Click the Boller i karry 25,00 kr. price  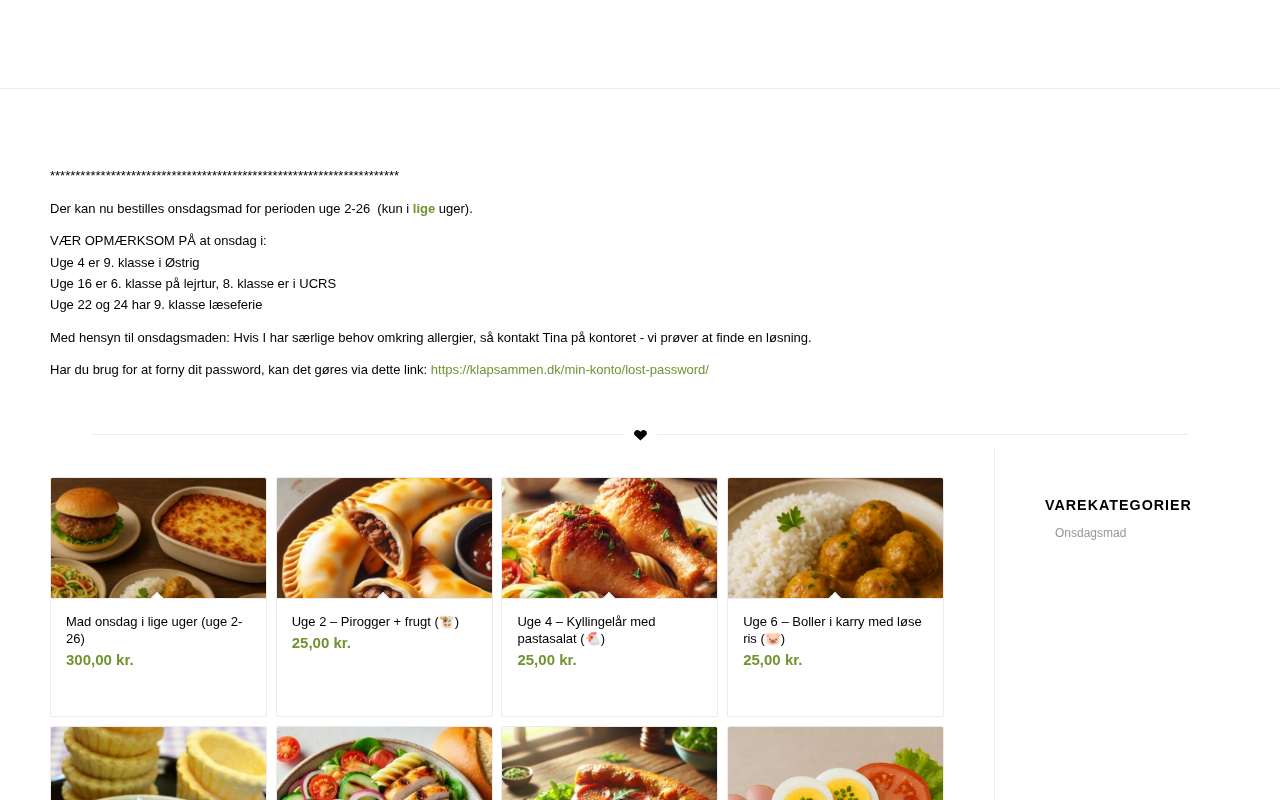(x=772, y=660)
